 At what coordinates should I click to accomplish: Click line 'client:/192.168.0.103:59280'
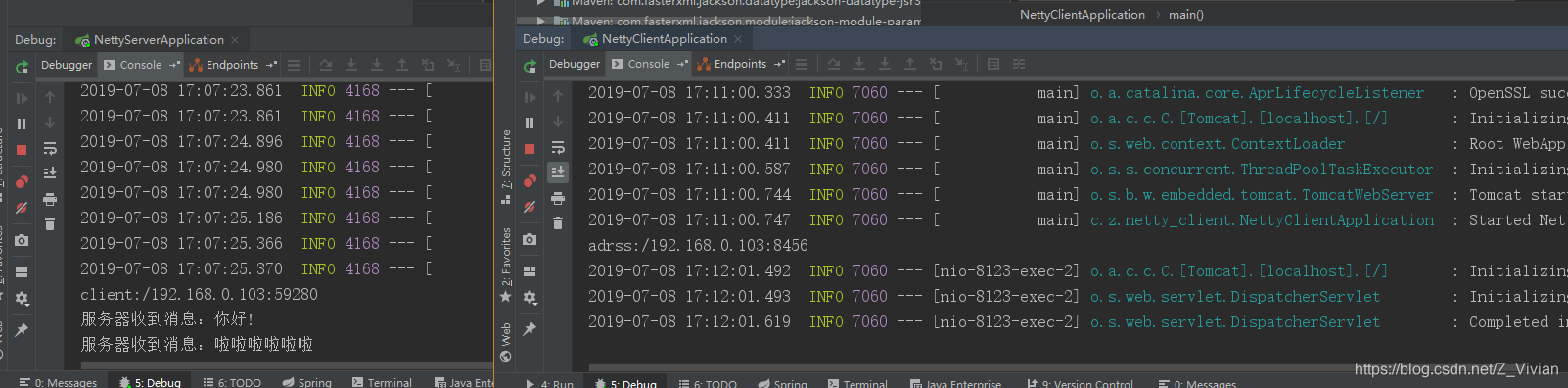[199, 294]
